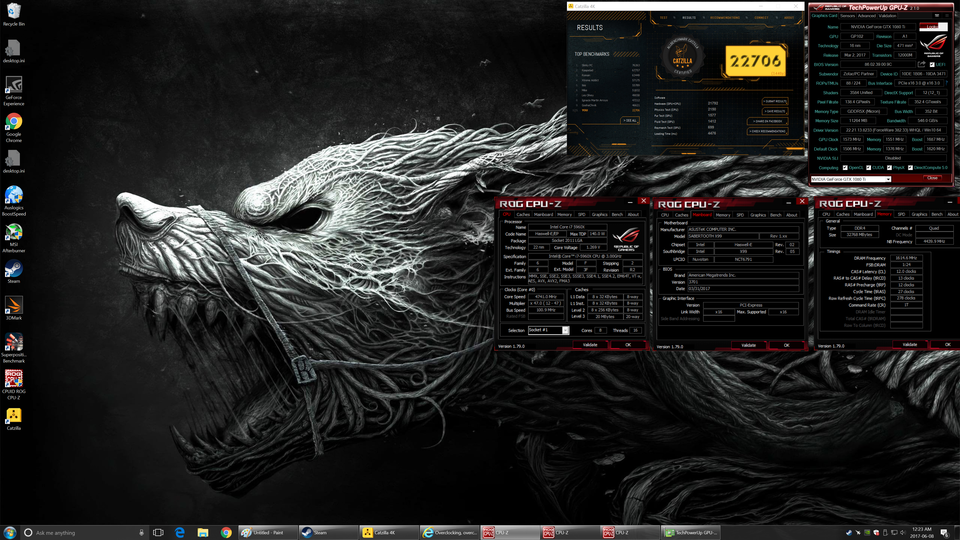The image size is (960, 540).
Task: Click Check Recommendations in Catzilla
Action: [768, 131]
